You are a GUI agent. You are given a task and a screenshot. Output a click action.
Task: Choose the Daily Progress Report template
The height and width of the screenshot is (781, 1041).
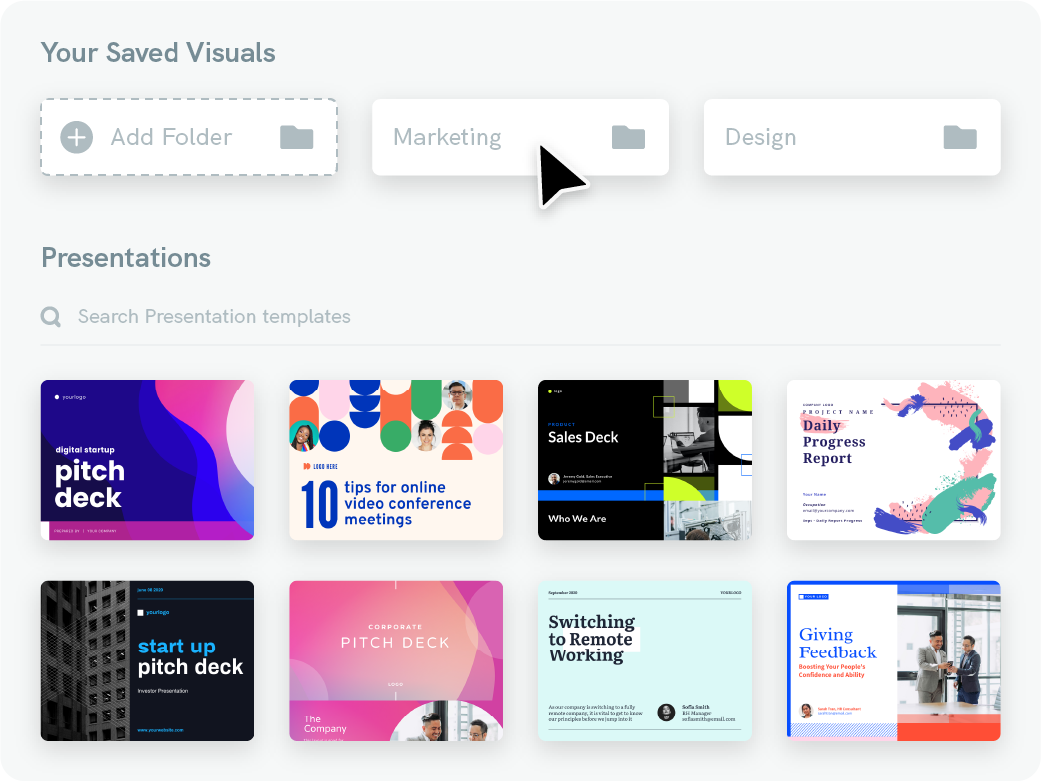pyautogui.click(x=894, y=460)
